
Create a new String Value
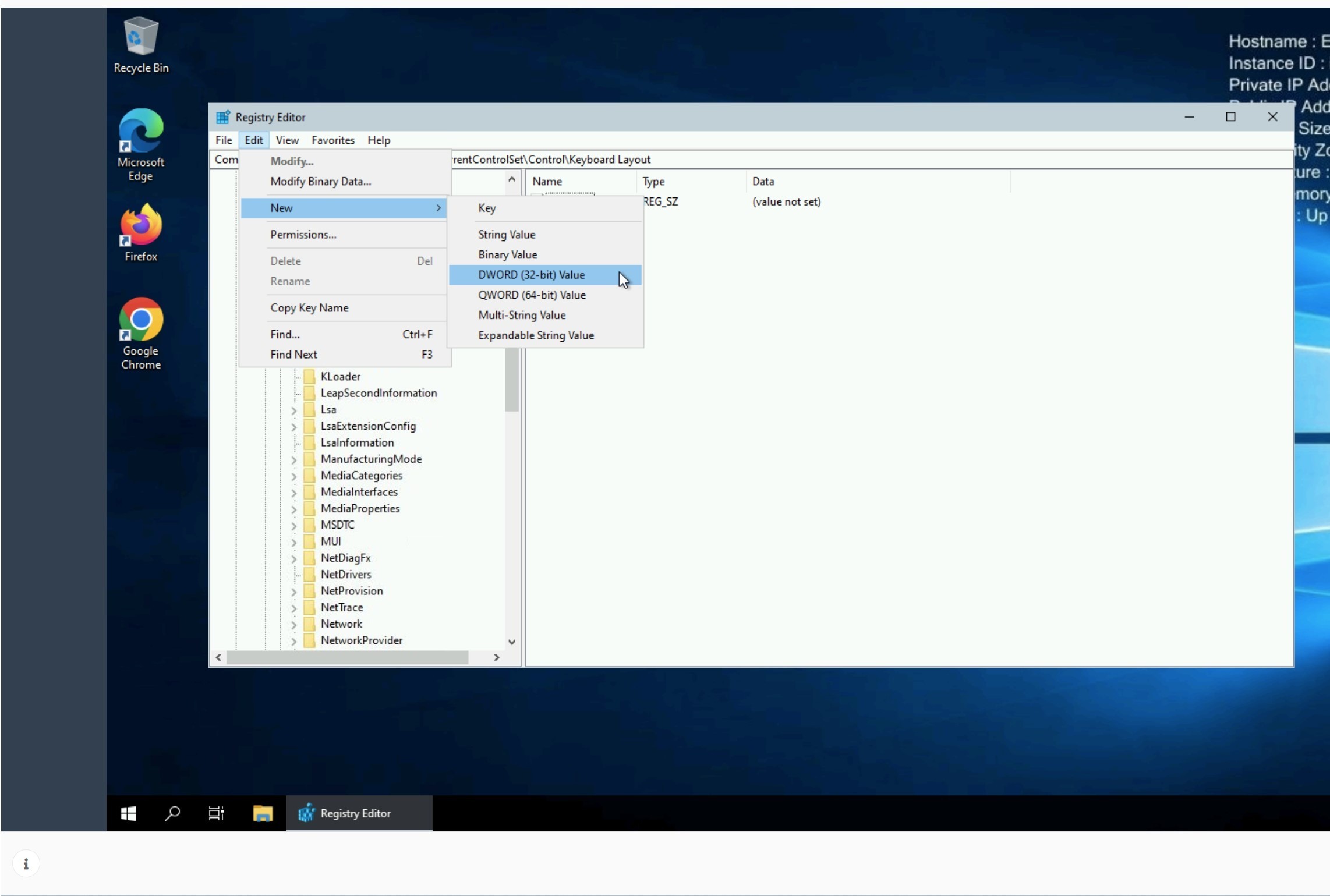(x=546, y=235)
